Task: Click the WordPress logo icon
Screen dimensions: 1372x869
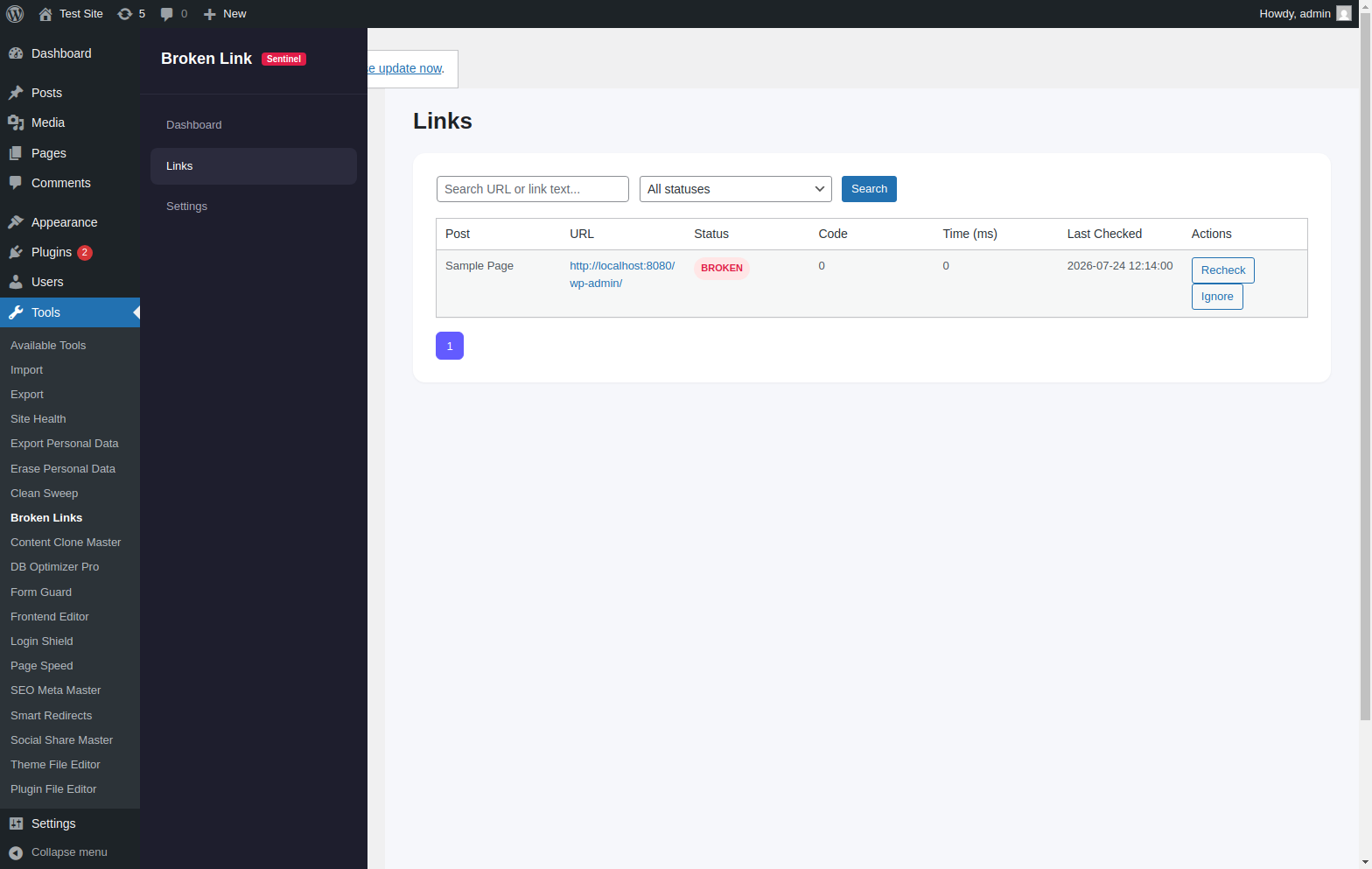Action: click(x=15, y=14)
